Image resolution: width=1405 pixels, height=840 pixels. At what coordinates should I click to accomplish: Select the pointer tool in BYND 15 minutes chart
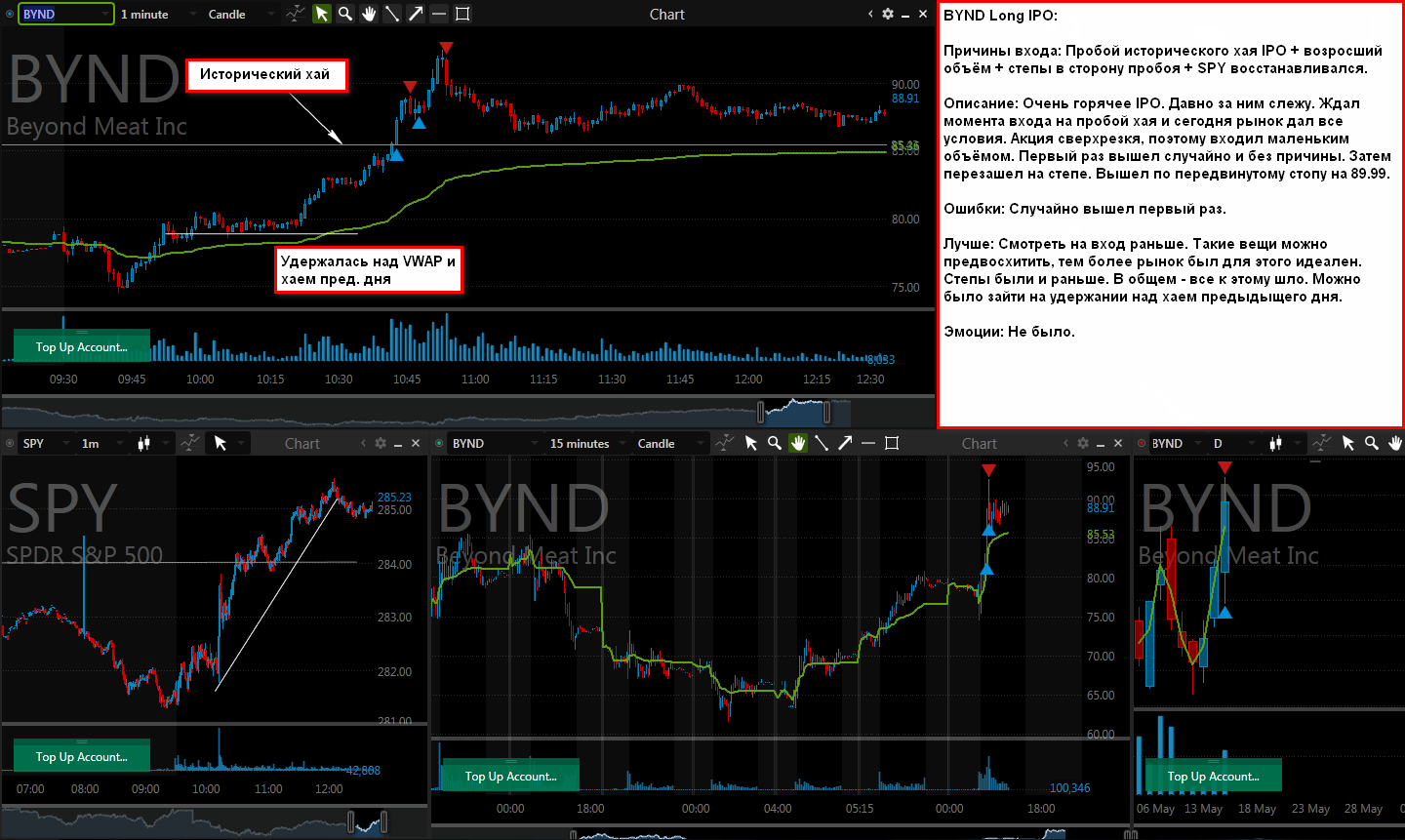pyautogui.click(x=750, y=443)
